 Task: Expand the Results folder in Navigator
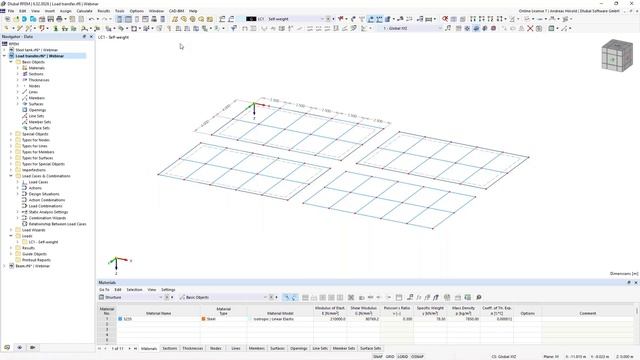11,248
